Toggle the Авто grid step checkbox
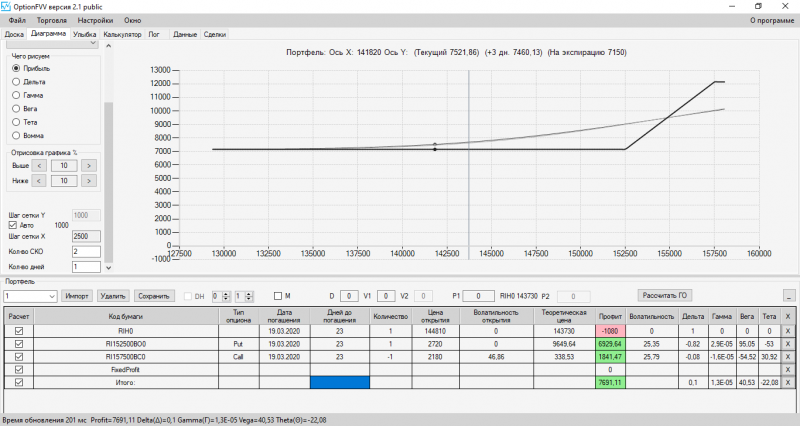Viewport: 800px width, 426px height. tap(13, 225)
